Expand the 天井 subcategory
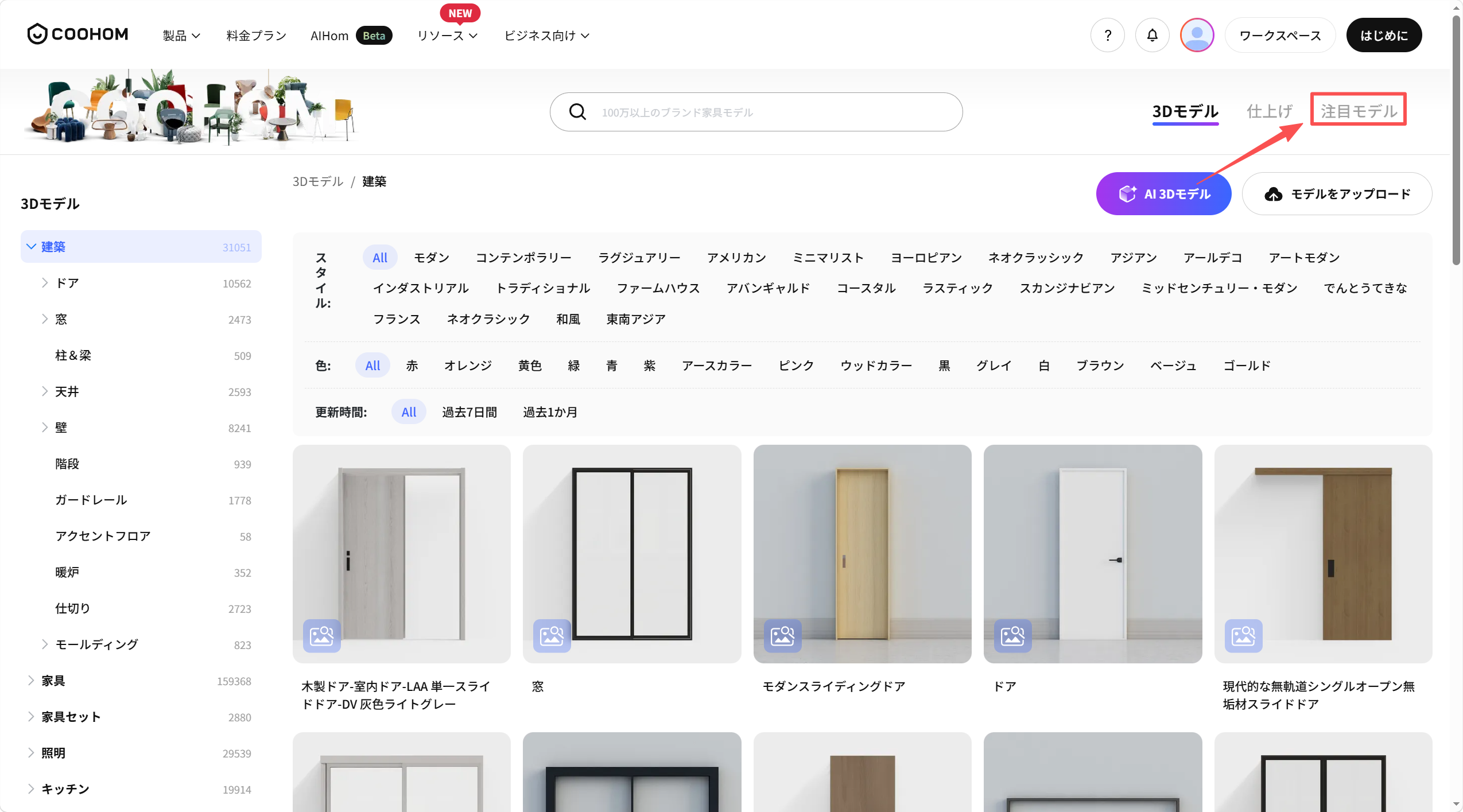1463x812 pixels. tap(45, 391)
